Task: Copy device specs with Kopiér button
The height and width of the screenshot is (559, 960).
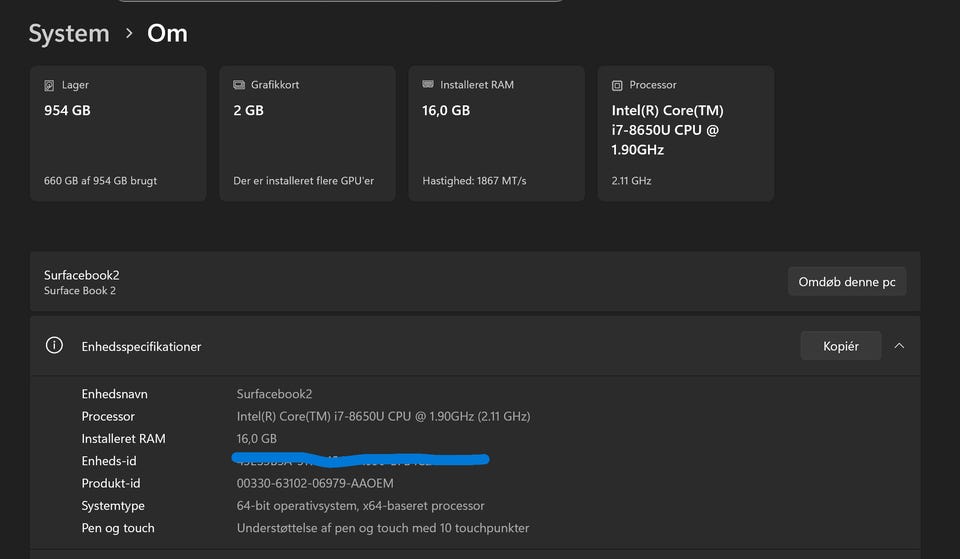Action: click(x=840, y=346)
